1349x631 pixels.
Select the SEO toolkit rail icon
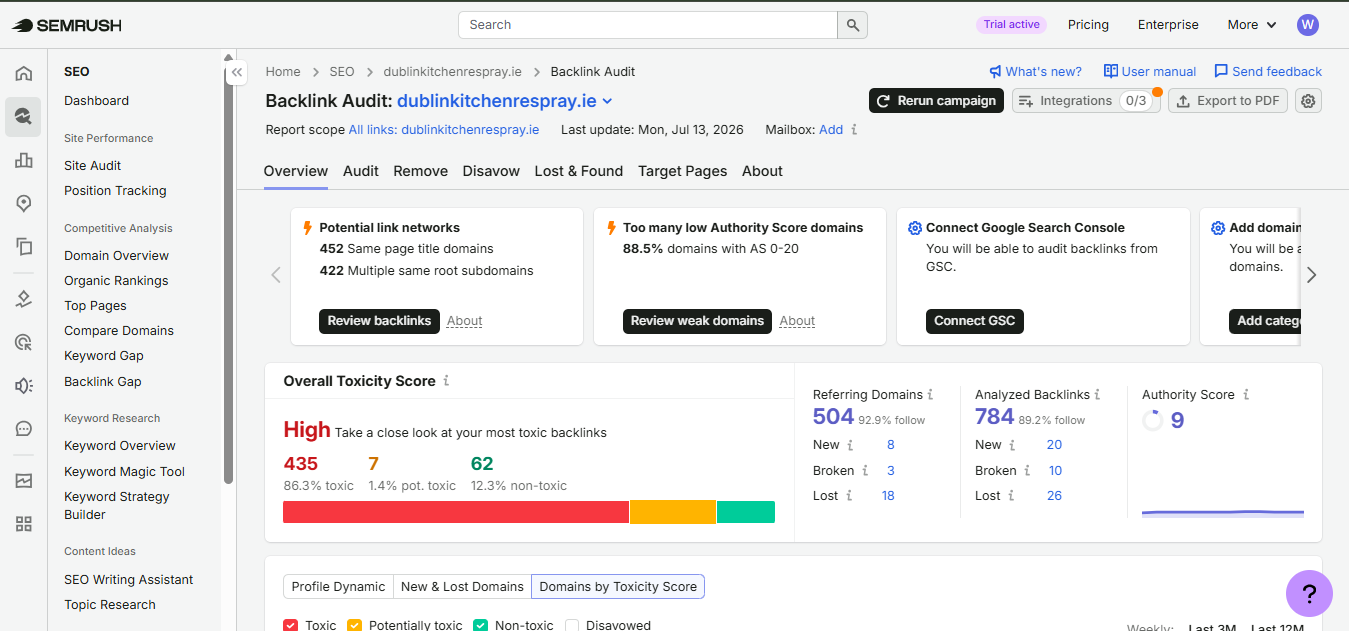[x=23, y=117]
